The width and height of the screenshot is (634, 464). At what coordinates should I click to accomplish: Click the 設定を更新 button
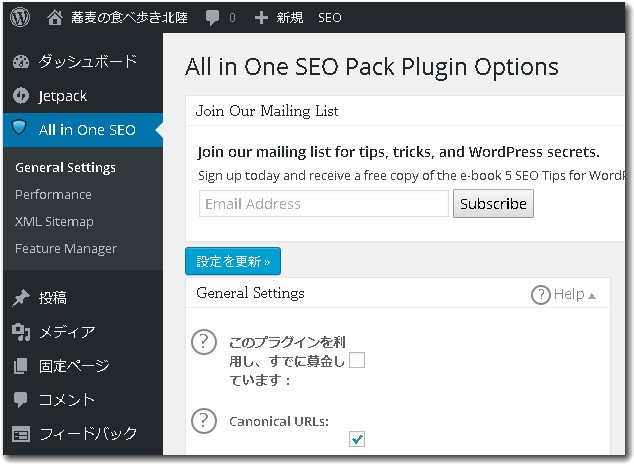coord(233,261)
